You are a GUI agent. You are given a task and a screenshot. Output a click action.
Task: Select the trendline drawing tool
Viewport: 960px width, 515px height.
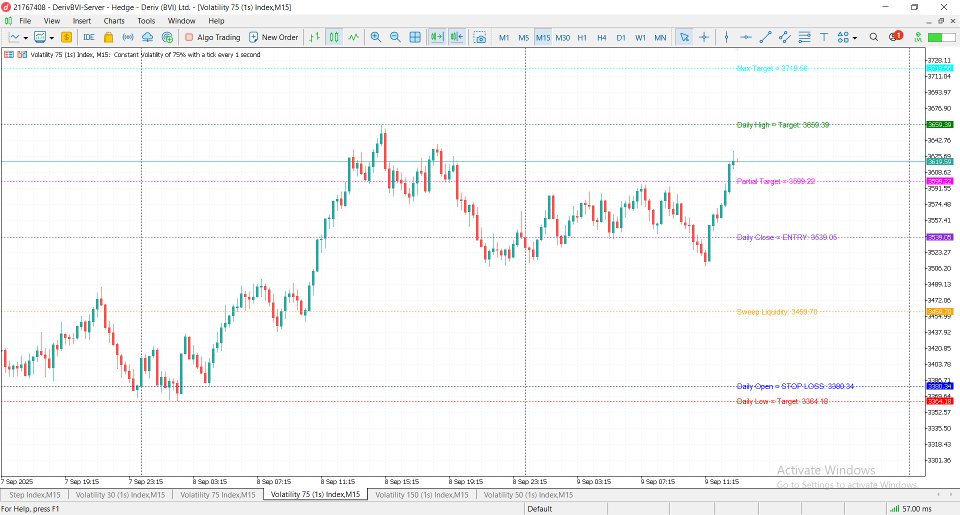[765, 37]
